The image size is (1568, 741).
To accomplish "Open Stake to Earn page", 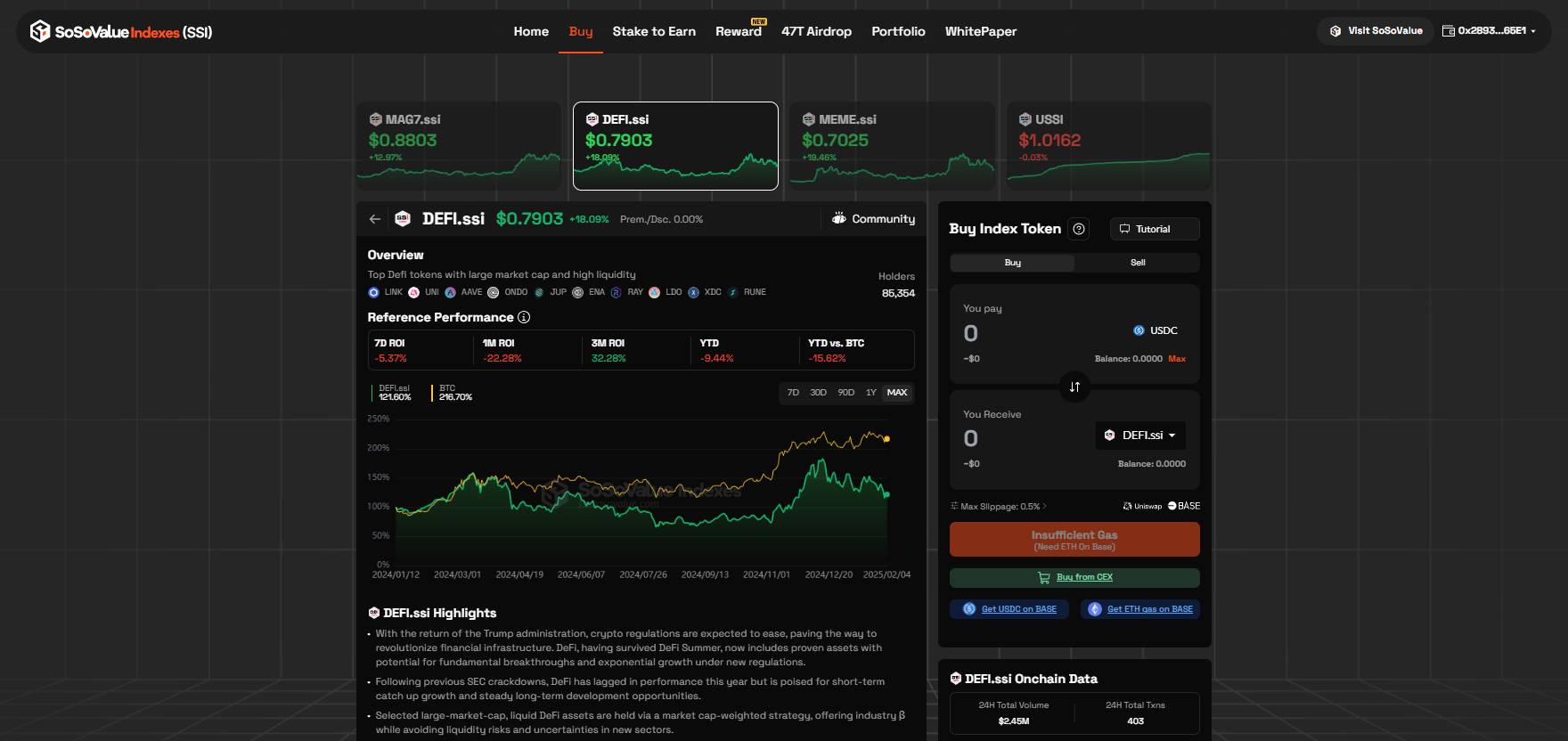I will (654, 31).
